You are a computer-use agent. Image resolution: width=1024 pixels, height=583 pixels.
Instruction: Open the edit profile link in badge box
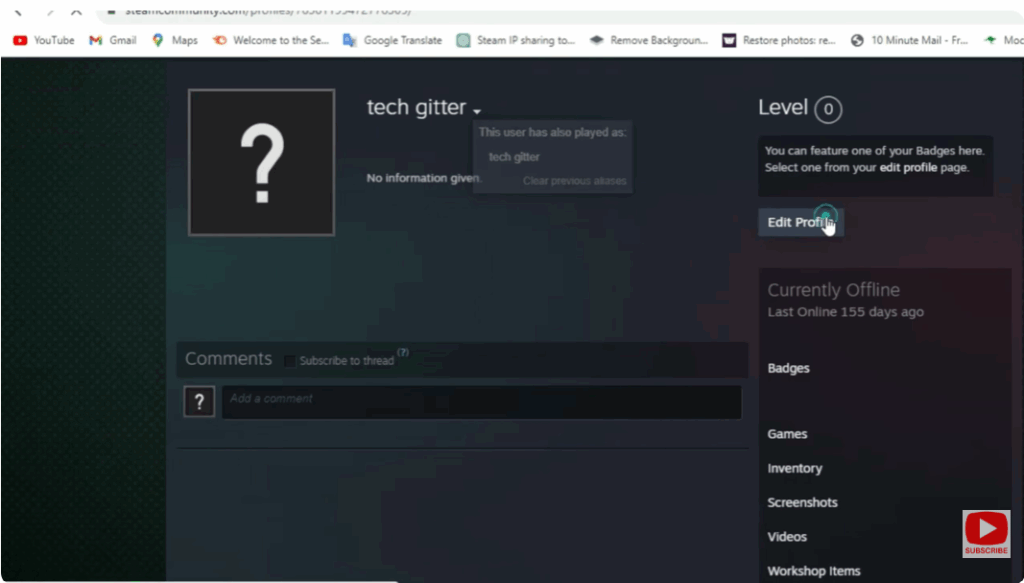(x=908, y=168)
